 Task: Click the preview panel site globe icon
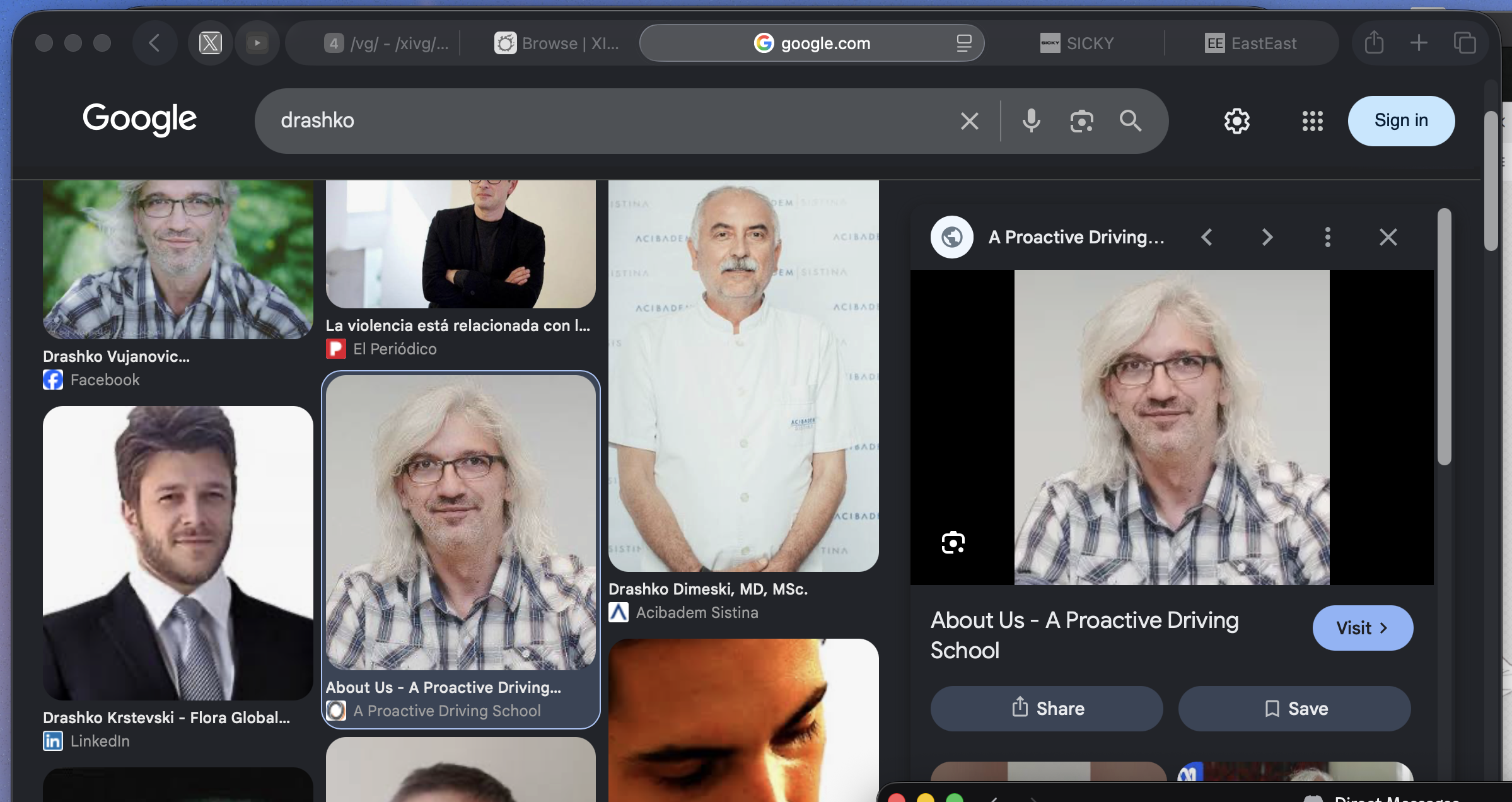(x=952, y=237)
